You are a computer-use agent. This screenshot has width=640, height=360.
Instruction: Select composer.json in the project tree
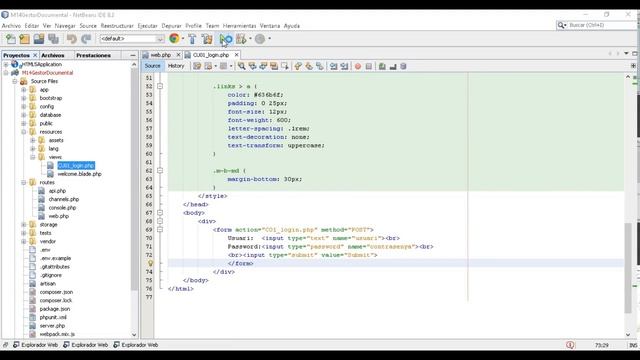56,292
